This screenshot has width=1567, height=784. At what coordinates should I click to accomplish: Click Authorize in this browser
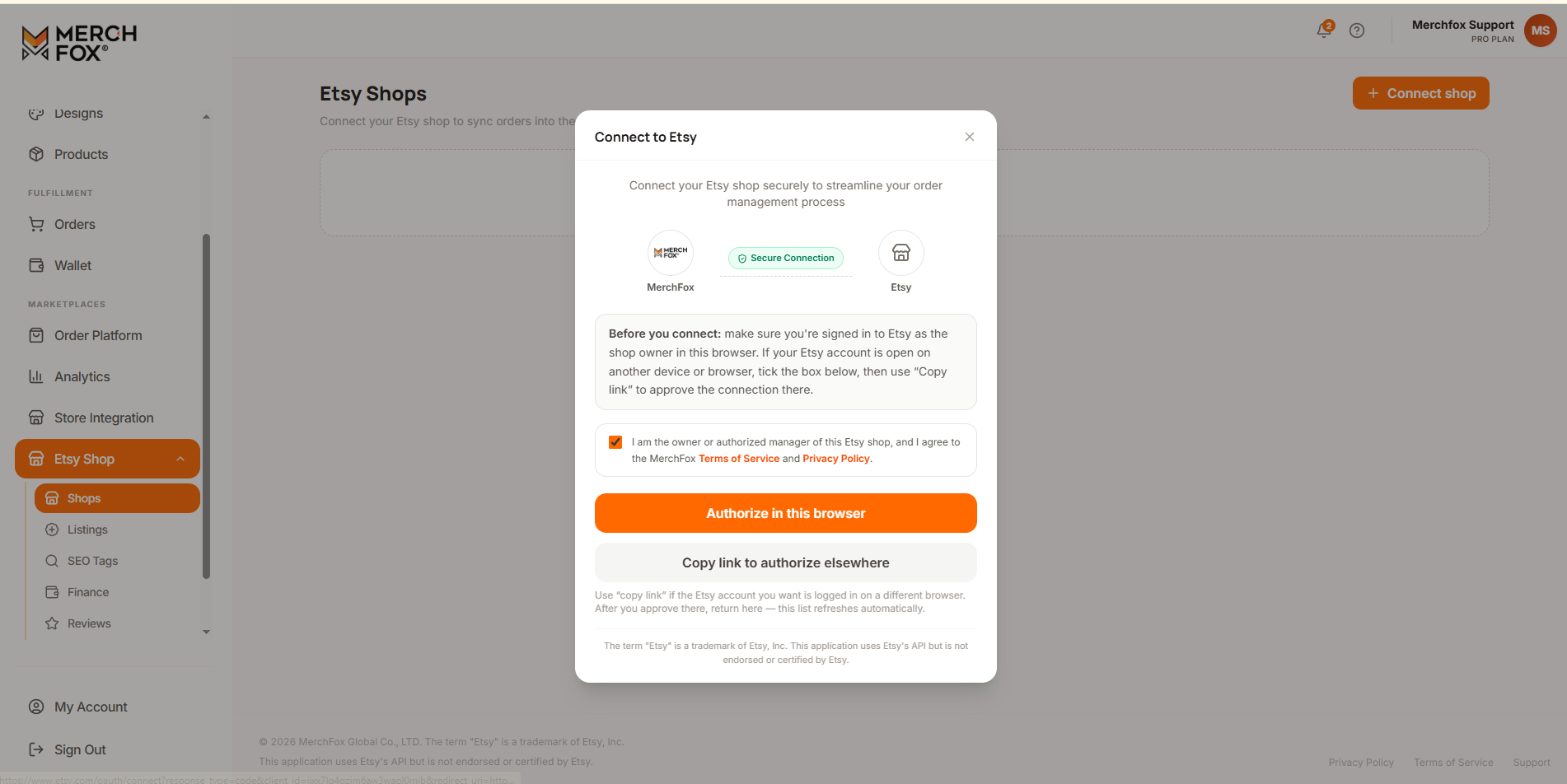tap(786, 513)
